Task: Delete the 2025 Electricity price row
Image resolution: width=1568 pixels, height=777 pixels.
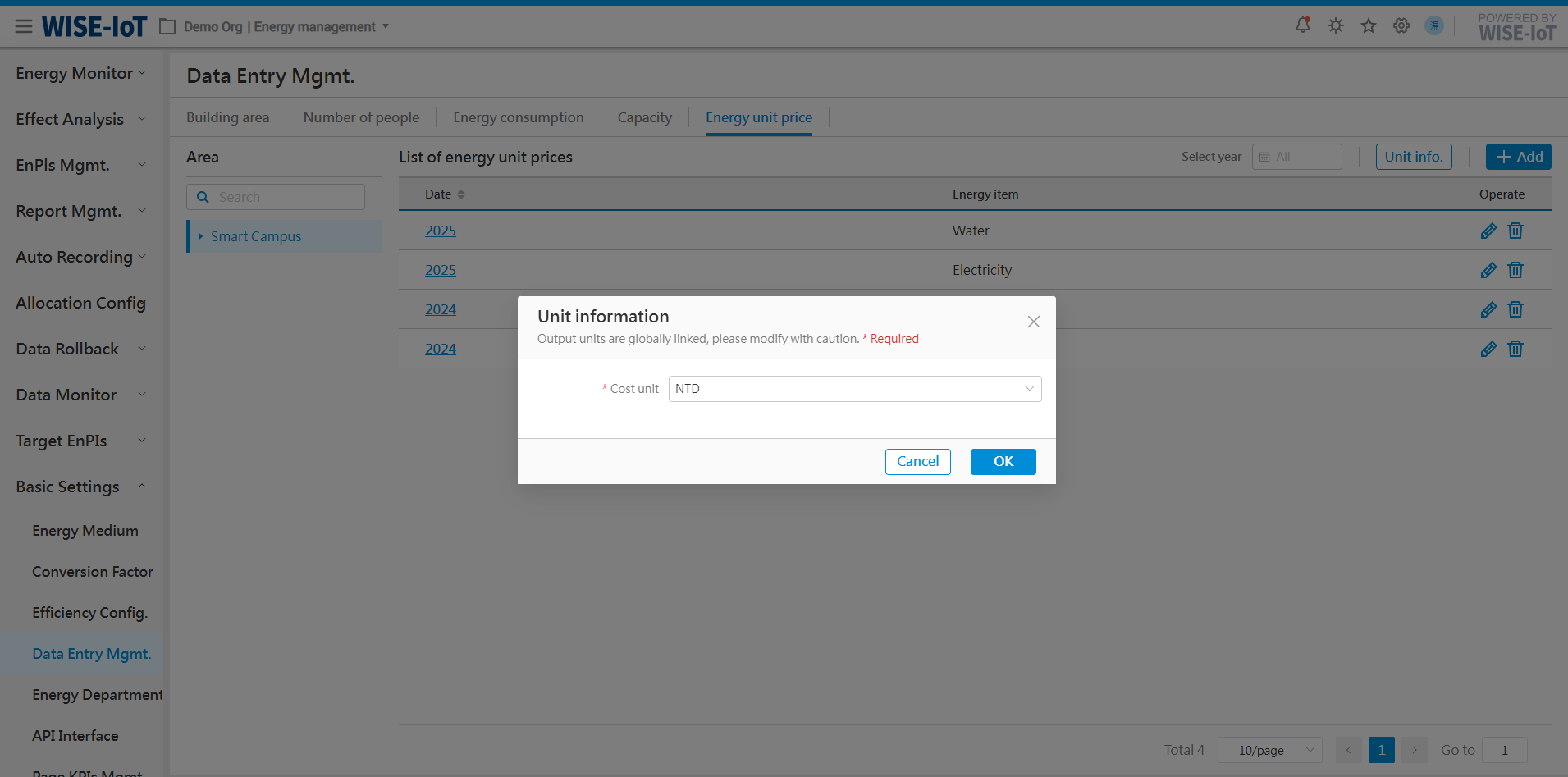Action: (1515, 270)
